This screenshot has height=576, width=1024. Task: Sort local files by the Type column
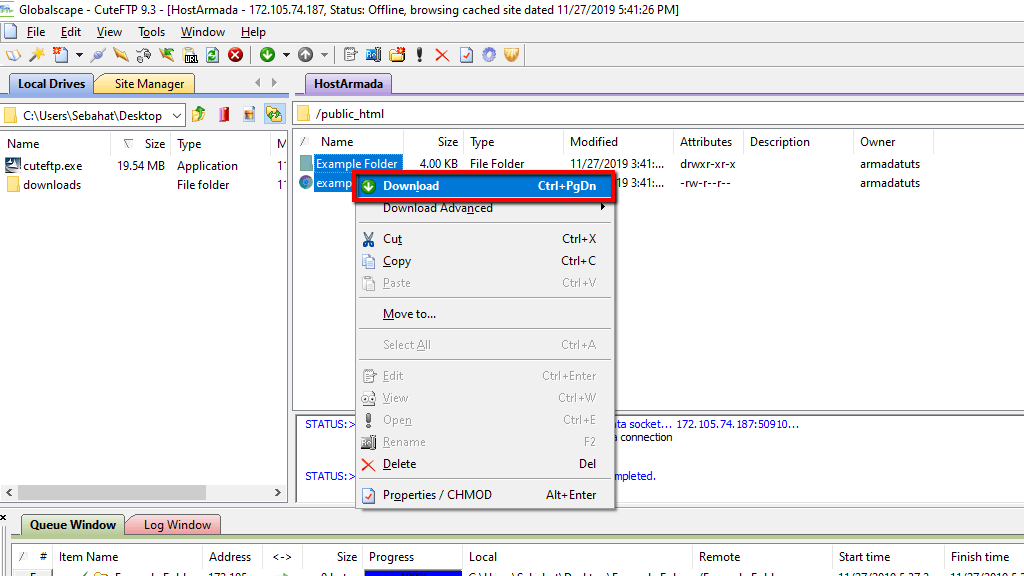point(221,144)
